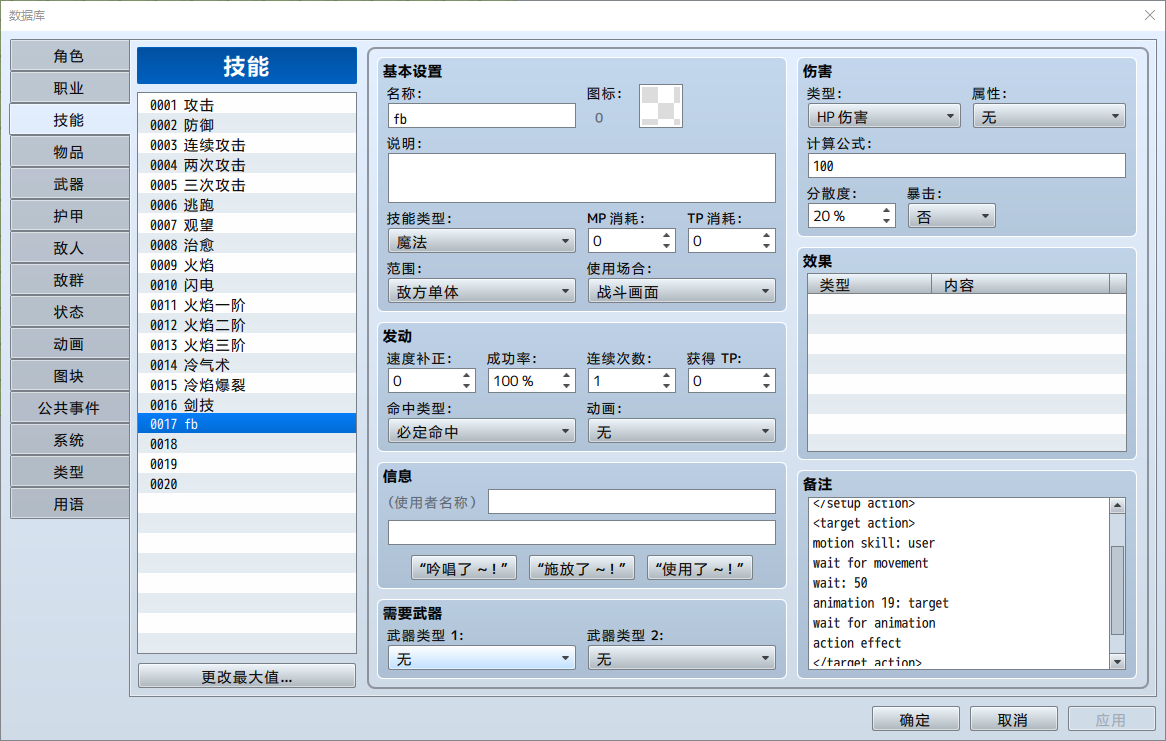Image resolution: width=1166 pixels, height=741 pixels.
Task: Open the 范围 dropdown showing 敌方单体
Action: click(482, 292)
